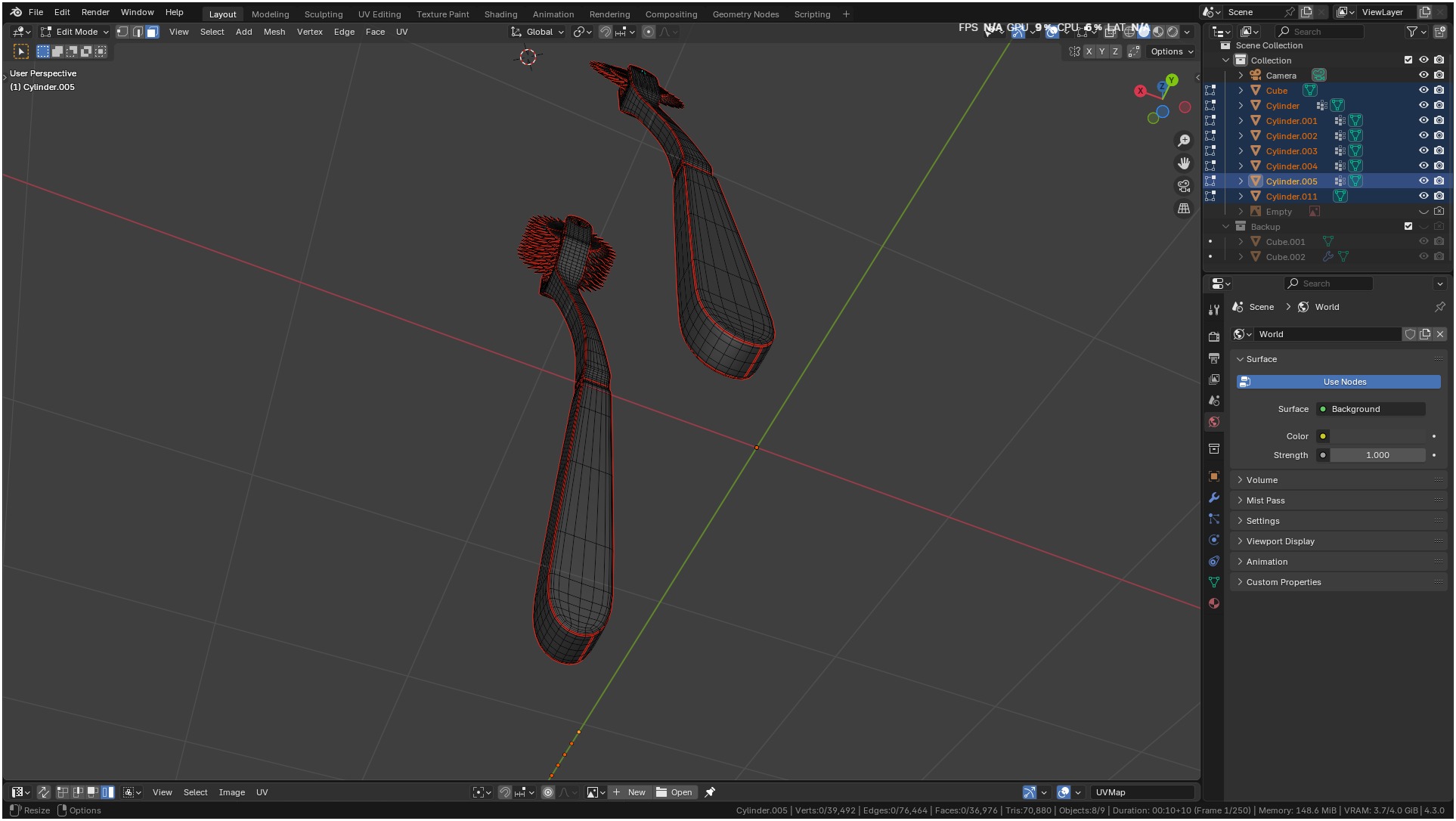Open the Material properties tab icon
This screenshot has width=1456, height=821.
(x=1214, y=603)
